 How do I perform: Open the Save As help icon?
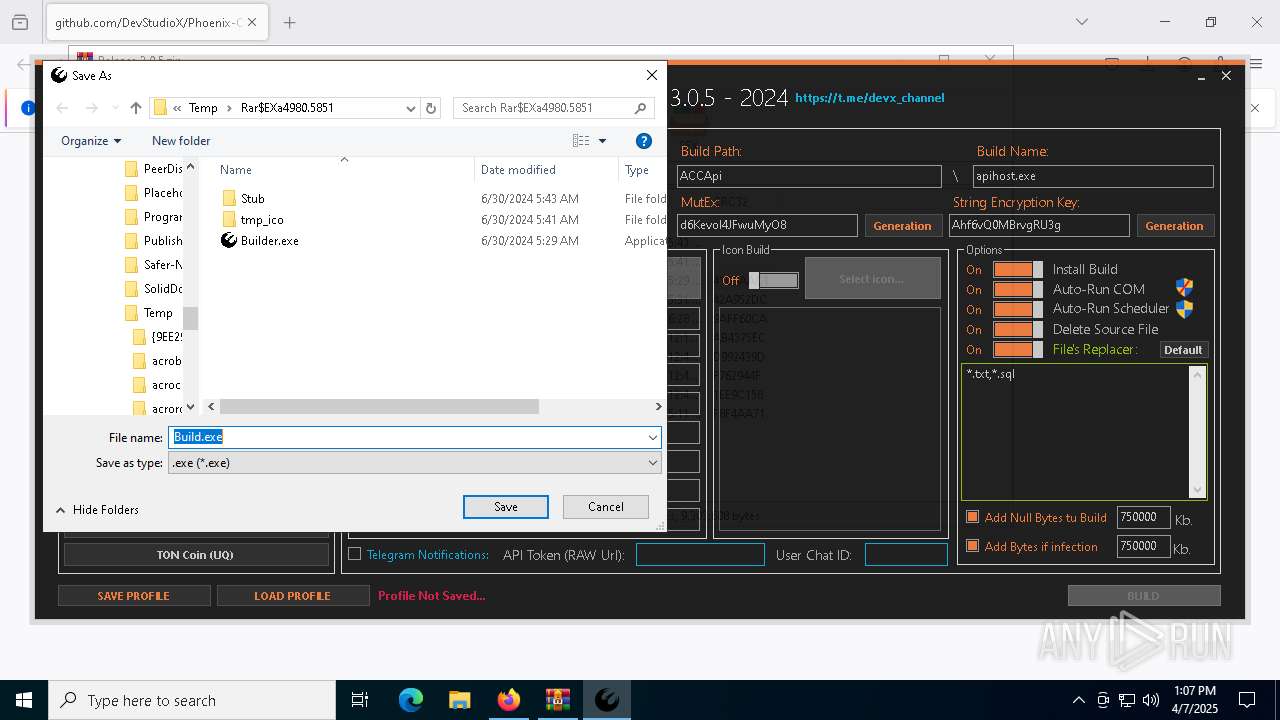click(x=644, y=141)
